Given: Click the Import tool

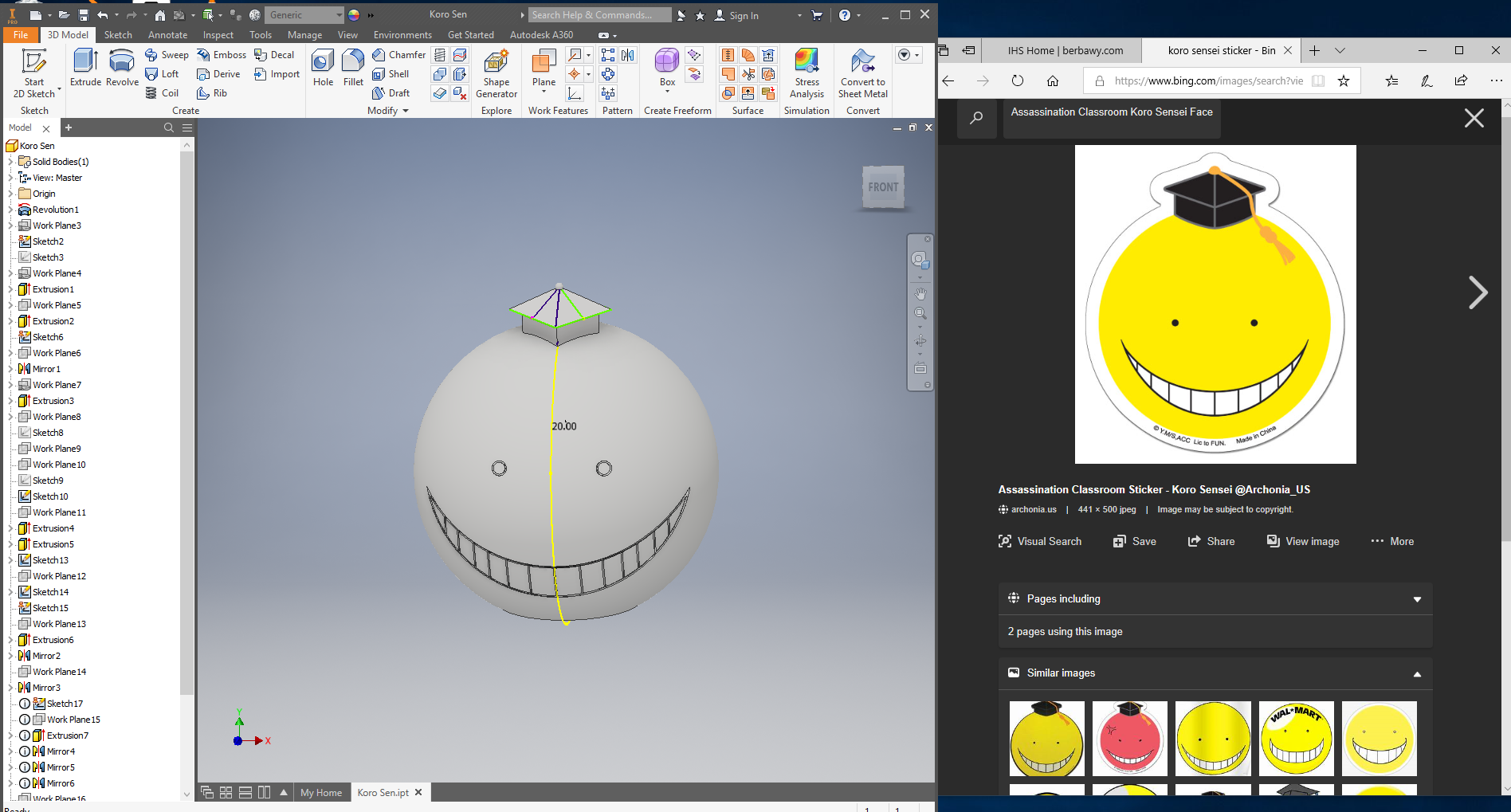Looking at the screenshot, I should pyautogui.click(x=277, y=74).
